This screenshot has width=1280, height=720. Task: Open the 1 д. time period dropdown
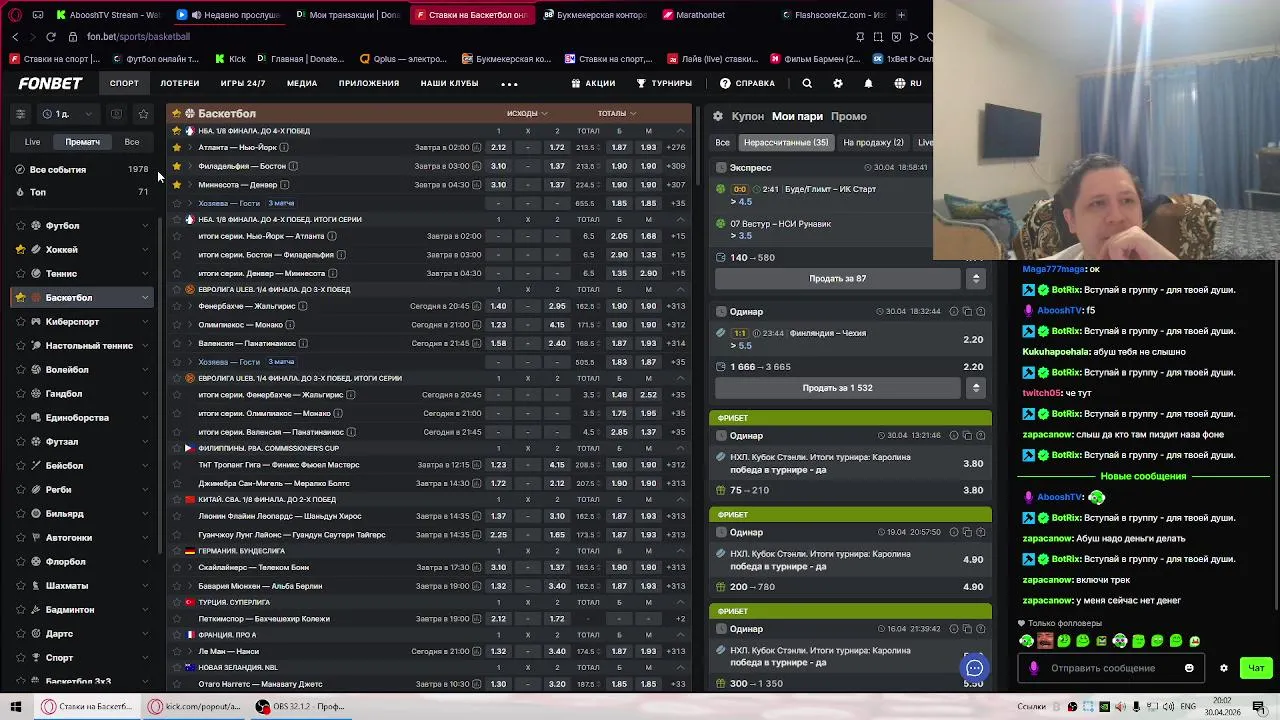point(67,114)
